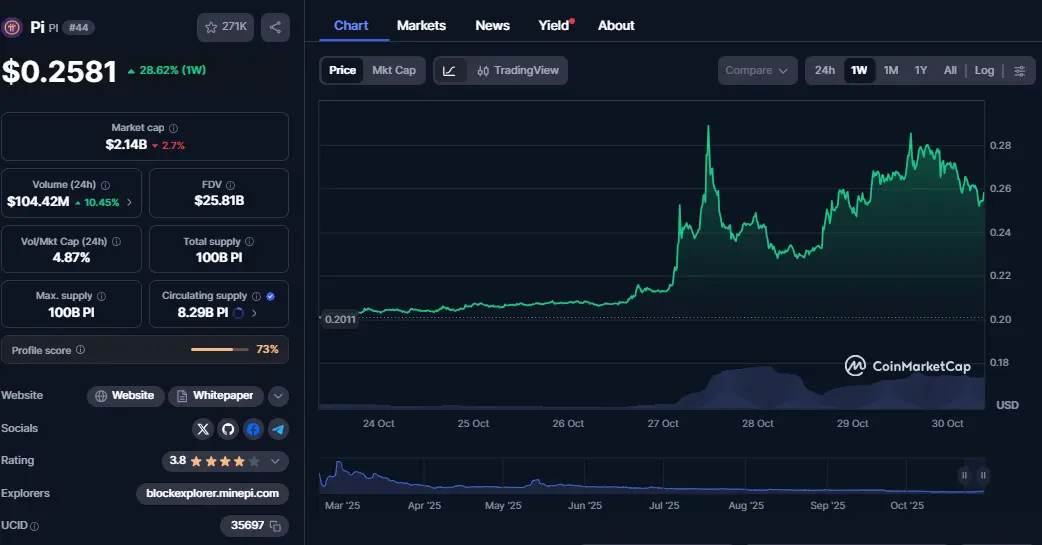
Task: Expand more website links chevron
Action: pyautogui.click(x=278, y=396)
